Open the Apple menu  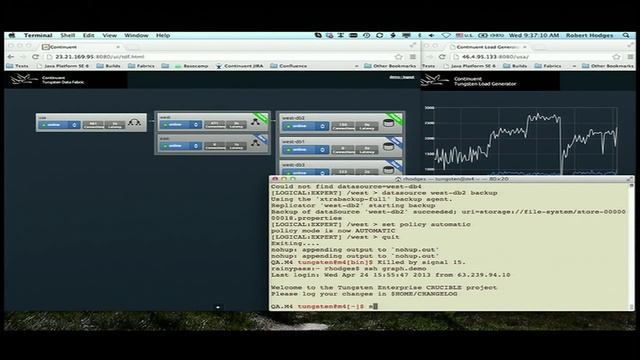(12, 36)
